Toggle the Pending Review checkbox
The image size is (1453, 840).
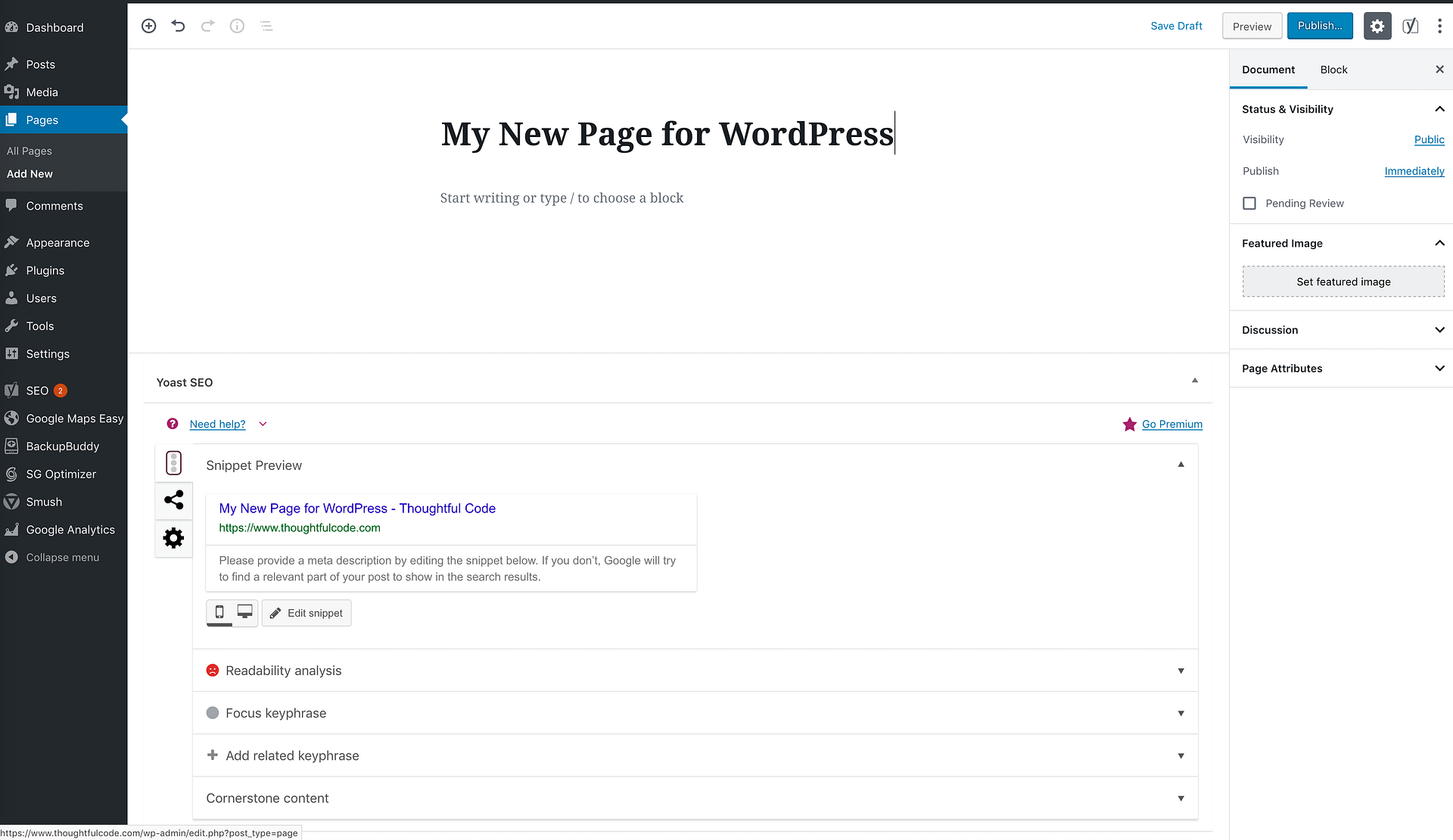(x=1249, y=203)
